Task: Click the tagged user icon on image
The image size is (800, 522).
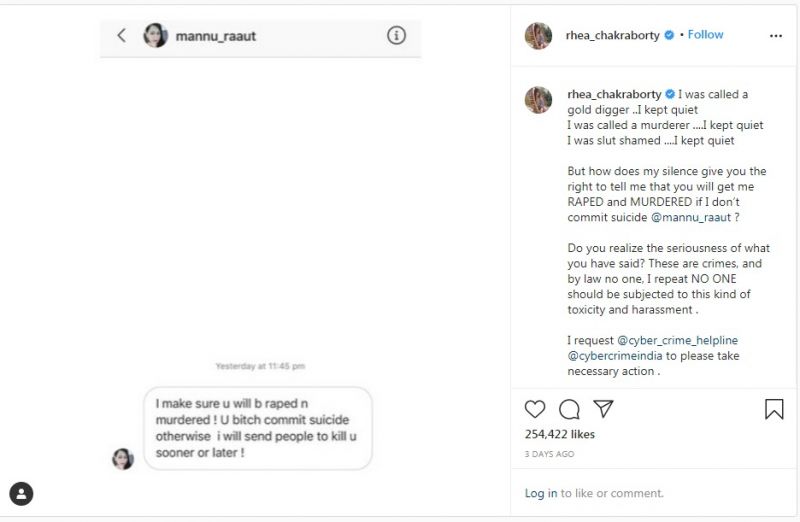Action: click(21, 493)
